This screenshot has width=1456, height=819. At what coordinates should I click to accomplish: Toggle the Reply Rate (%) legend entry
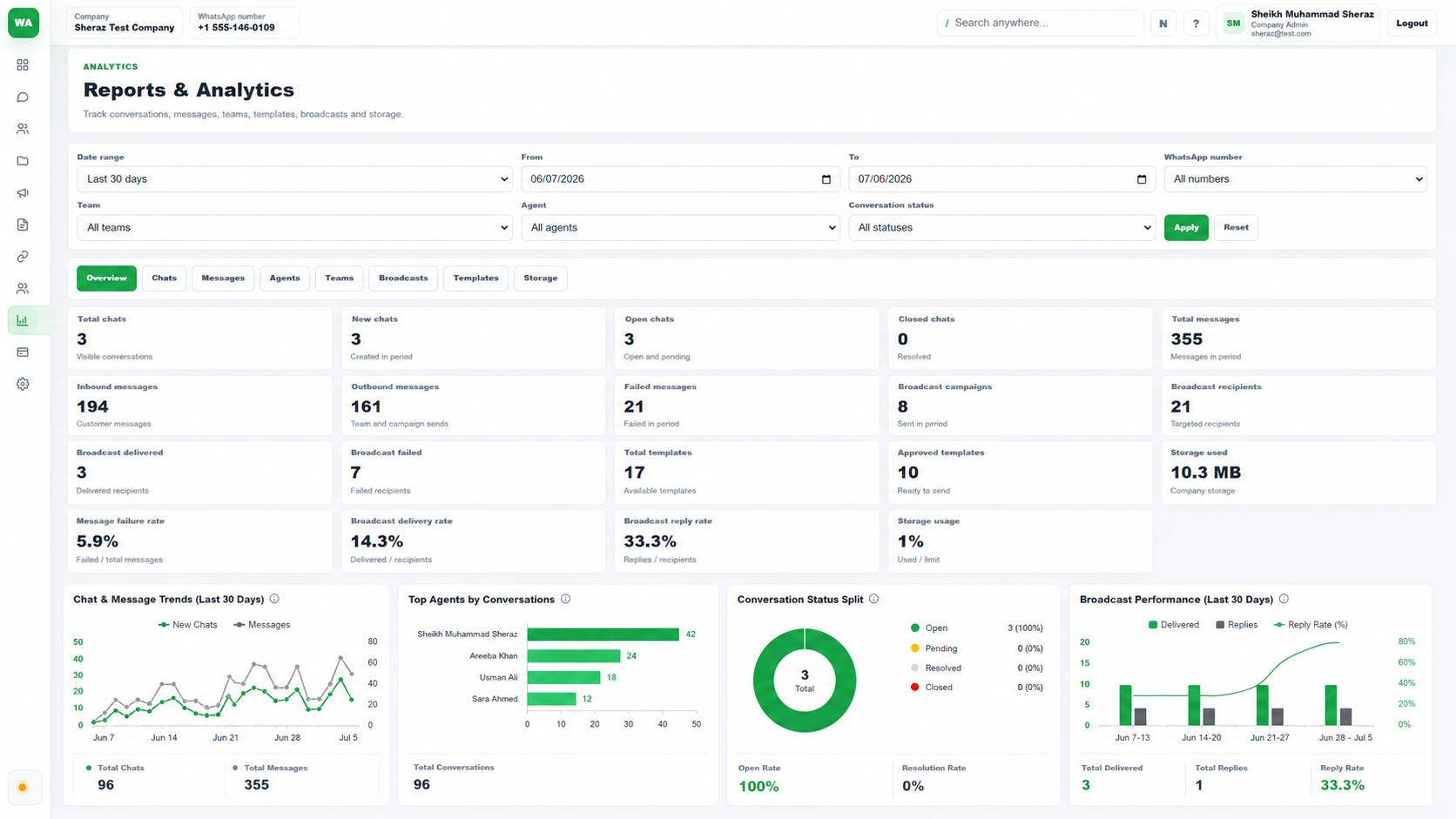(x=1311, y=625)
